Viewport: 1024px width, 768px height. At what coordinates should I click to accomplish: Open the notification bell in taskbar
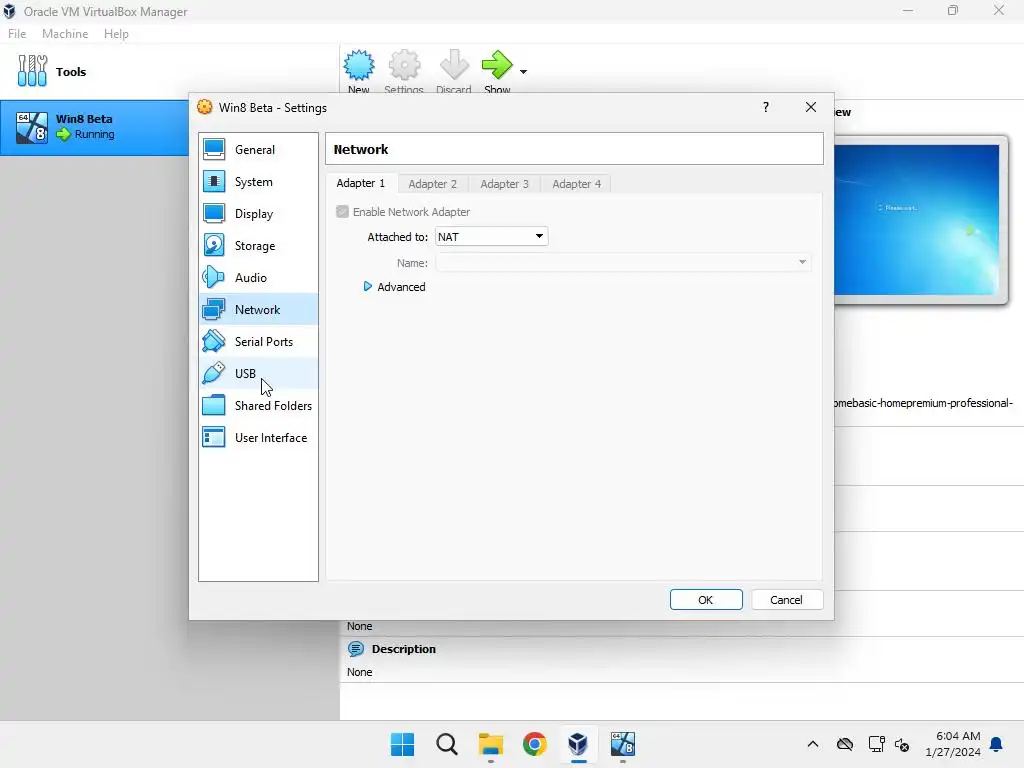point(997,744)
